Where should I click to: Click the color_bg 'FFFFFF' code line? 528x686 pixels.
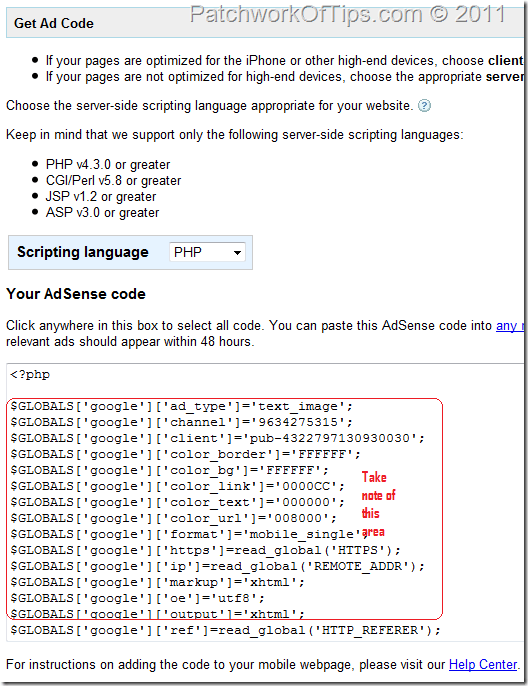click(x=170, y=470)
